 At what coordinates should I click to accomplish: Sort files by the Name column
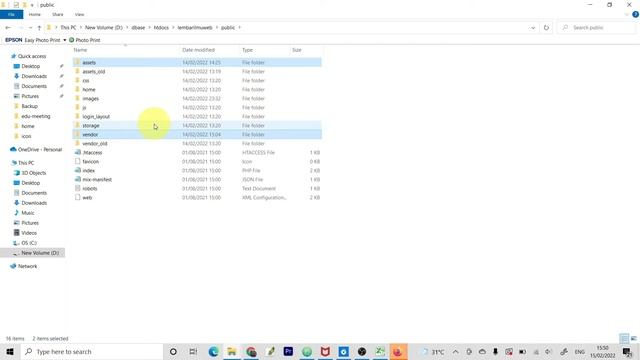80,50
